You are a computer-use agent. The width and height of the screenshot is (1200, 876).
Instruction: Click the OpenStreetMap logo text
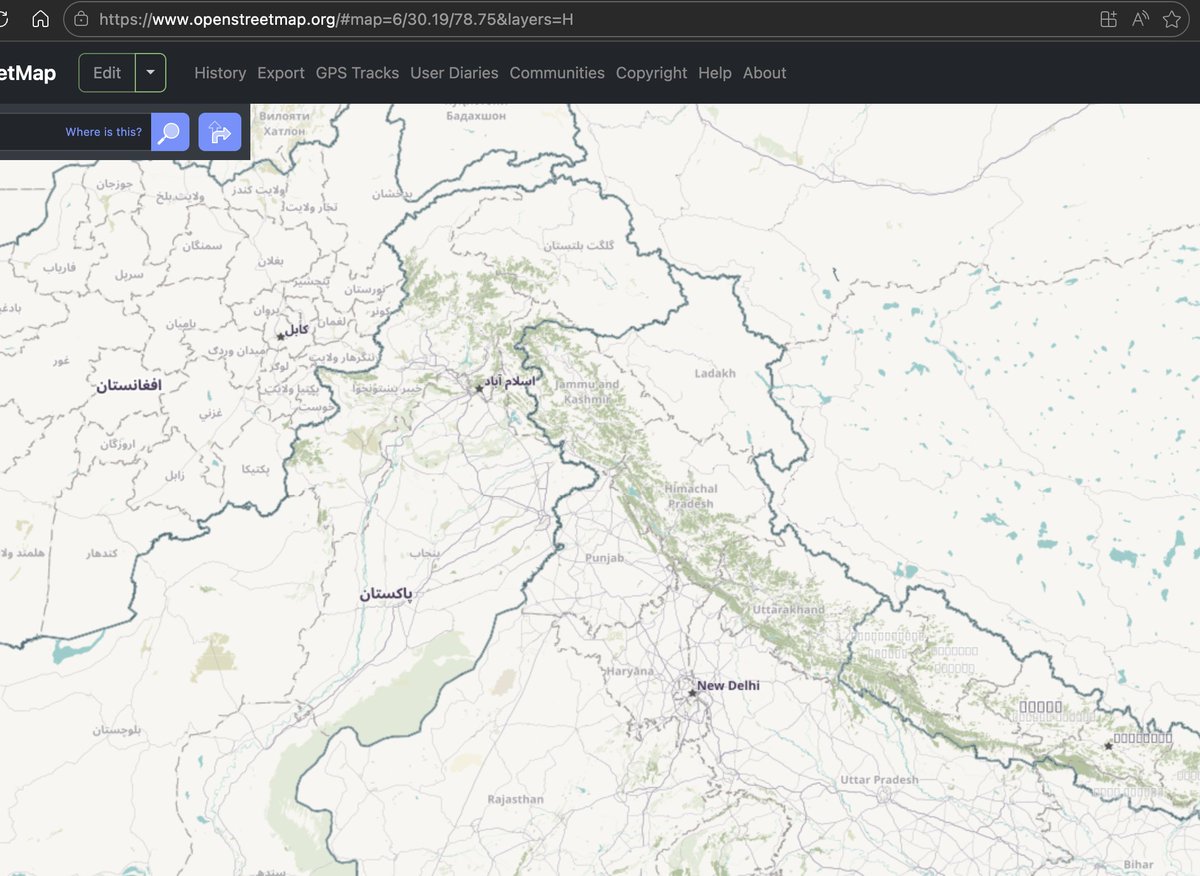pyautogui.click(x=28, y=73)
